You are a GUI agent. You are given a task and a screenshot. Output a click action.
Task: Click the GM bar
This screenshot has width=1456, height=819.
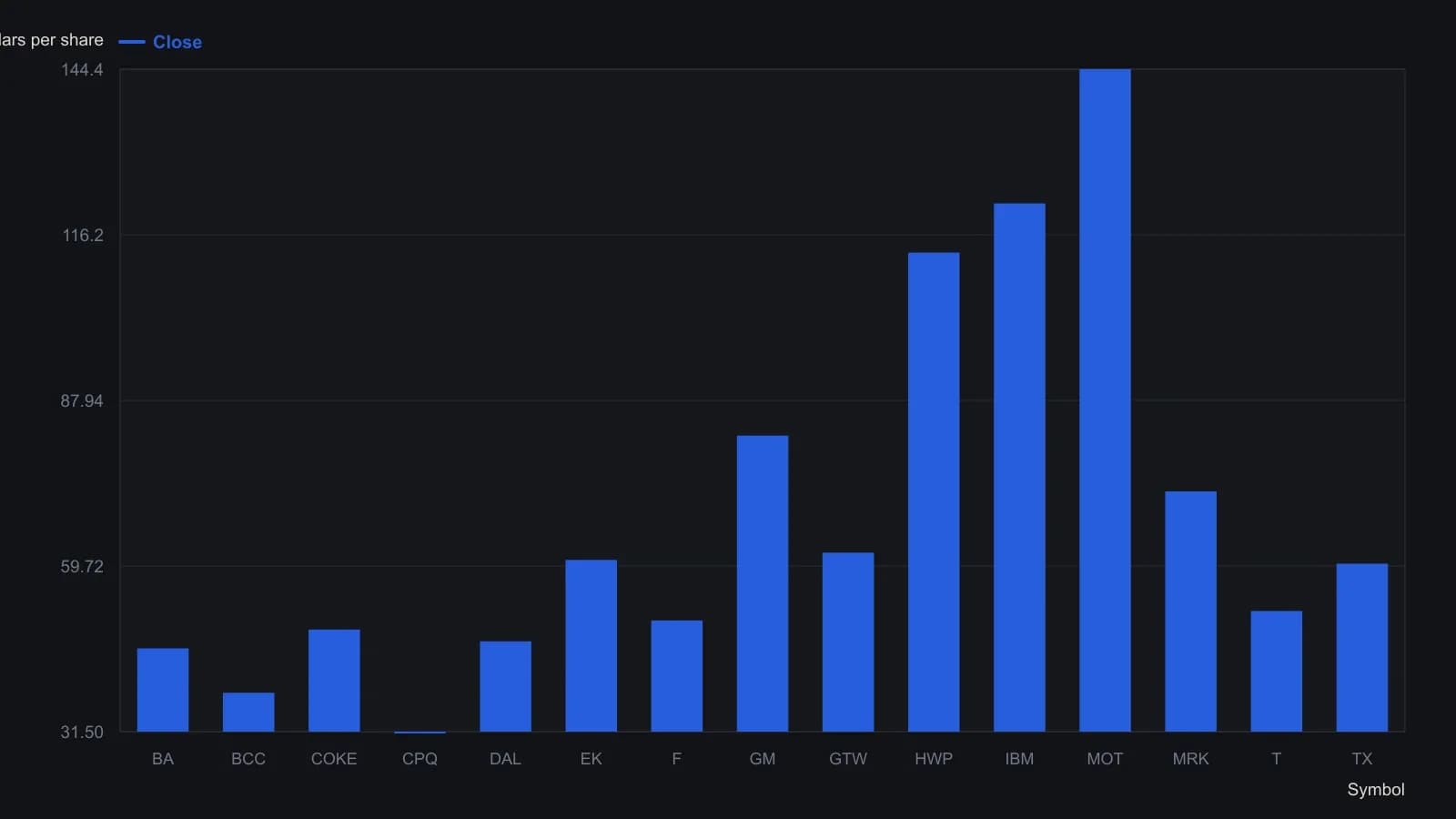click(x=763, y=583)
